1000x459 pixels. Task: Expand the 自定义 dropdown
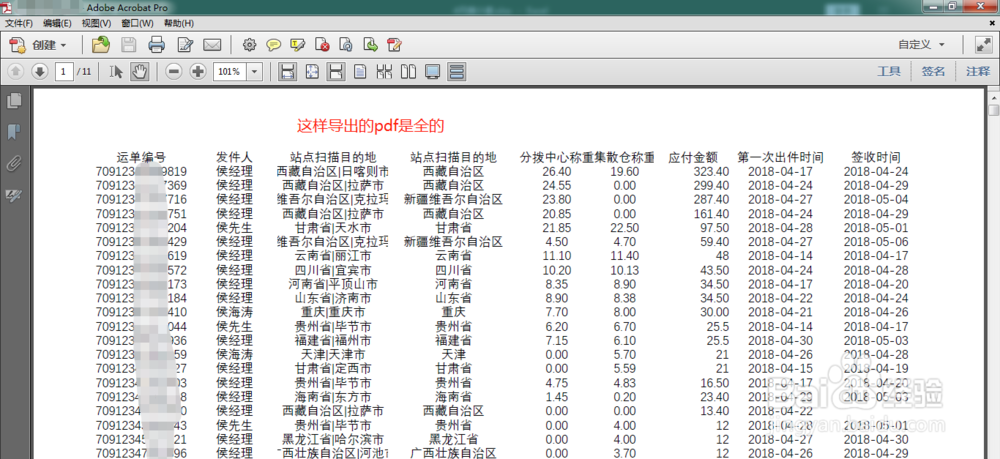[x=921, y=45]
